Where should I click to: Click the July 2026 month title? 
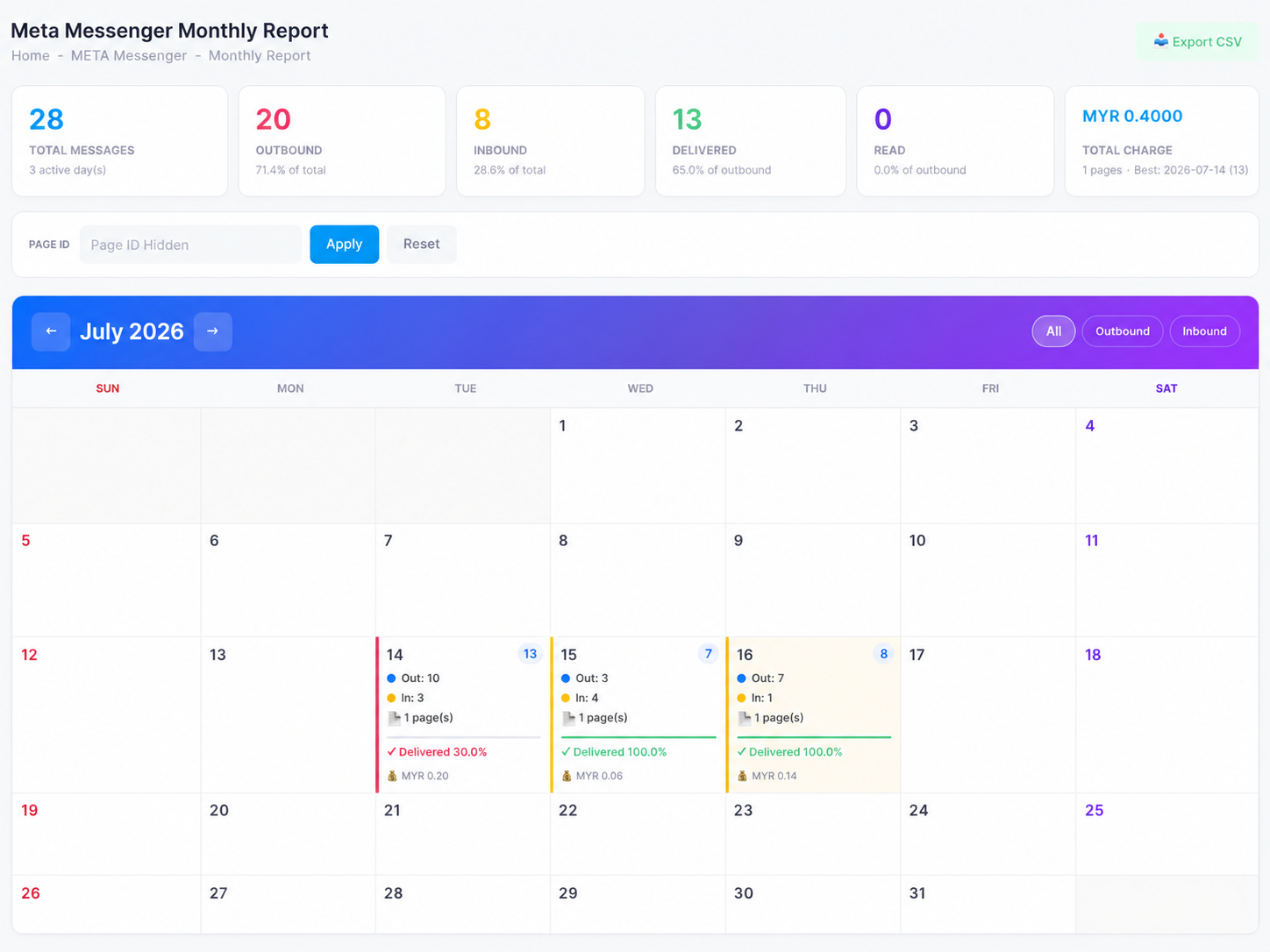132,331
